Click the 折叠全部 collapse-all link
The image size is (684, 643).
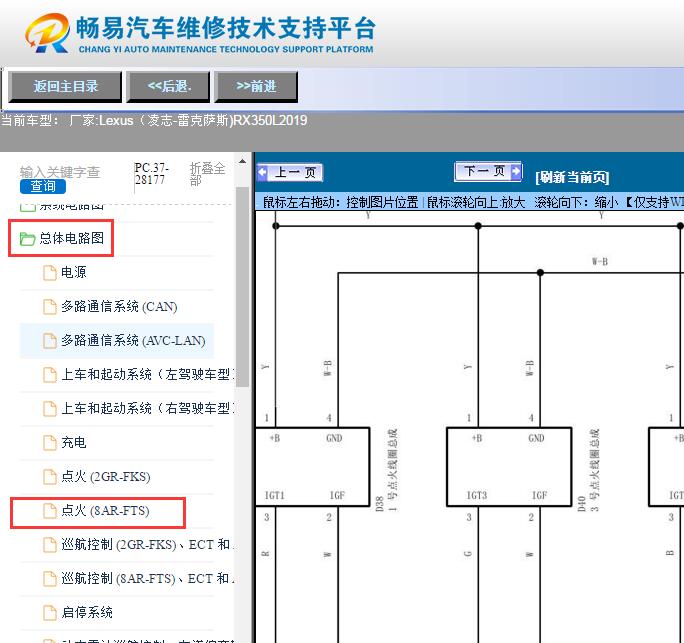[207, 174]
